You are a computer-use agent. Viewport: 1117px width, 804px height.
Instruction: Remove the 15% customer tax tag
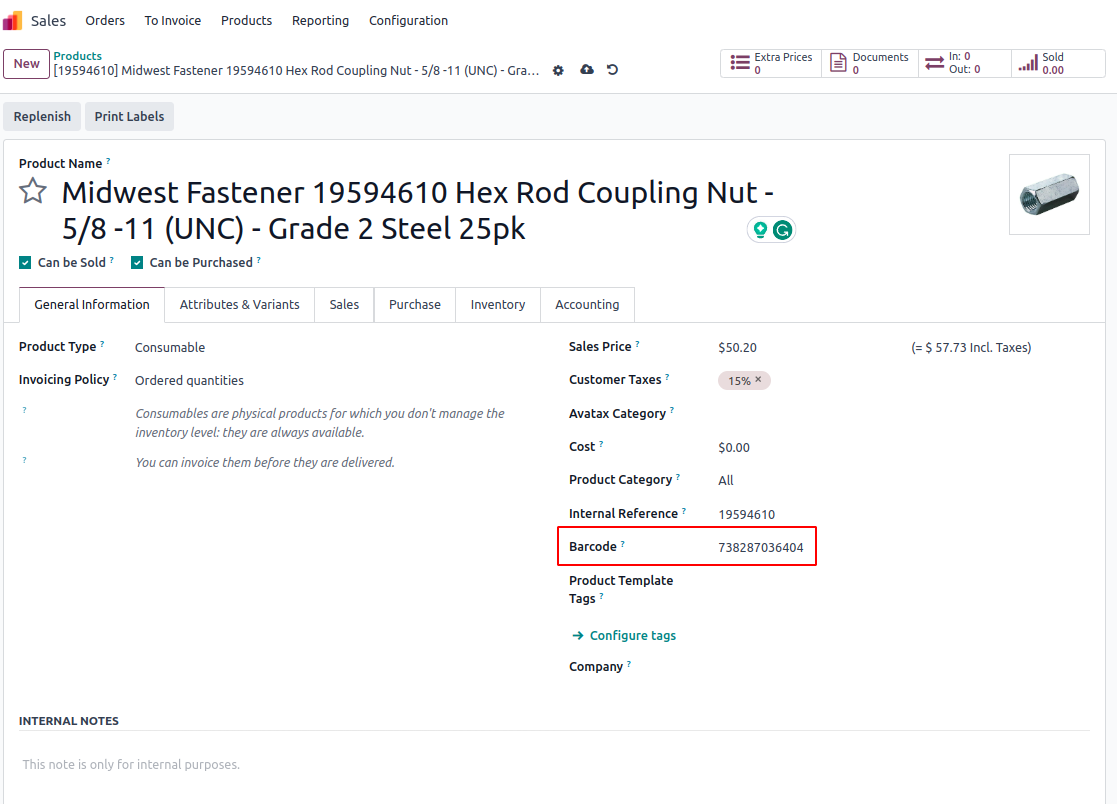click(758, 380)
